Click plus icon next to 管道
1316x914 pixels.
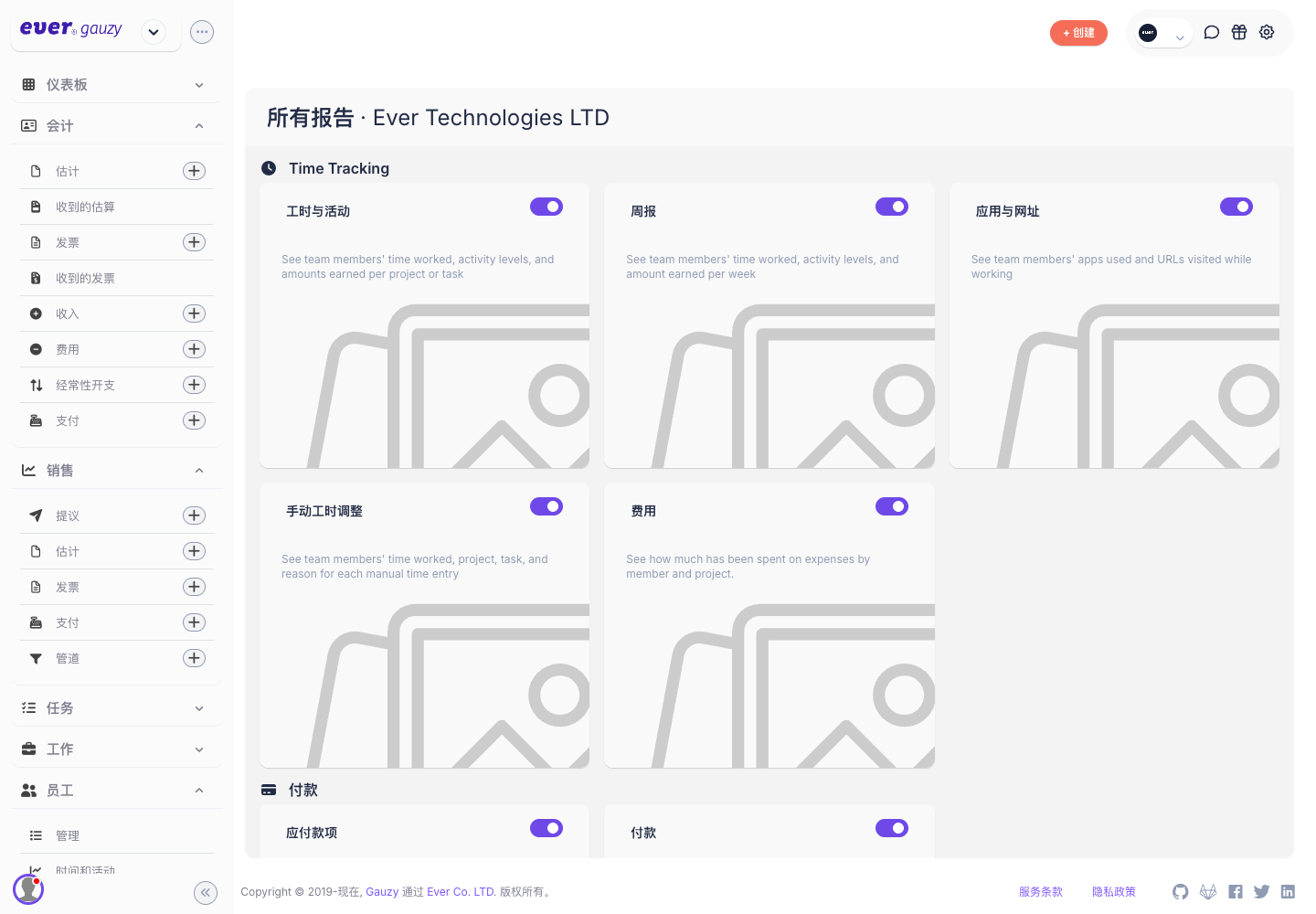pos(194,658)
